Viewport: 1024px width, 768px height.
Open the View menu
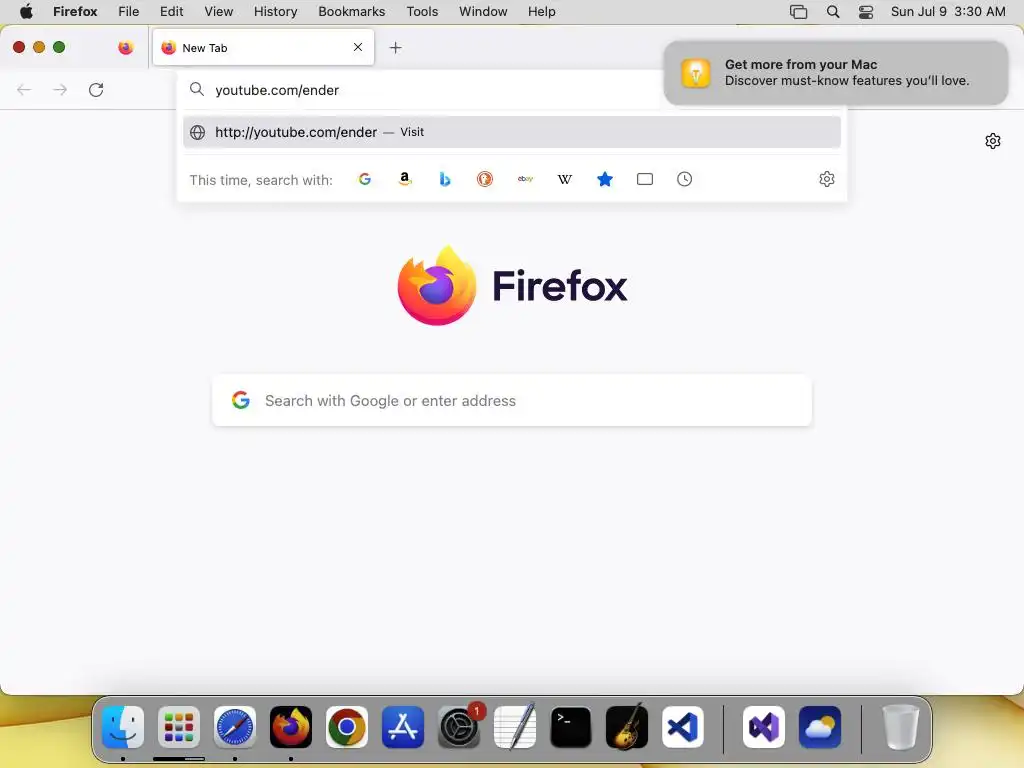219,11
